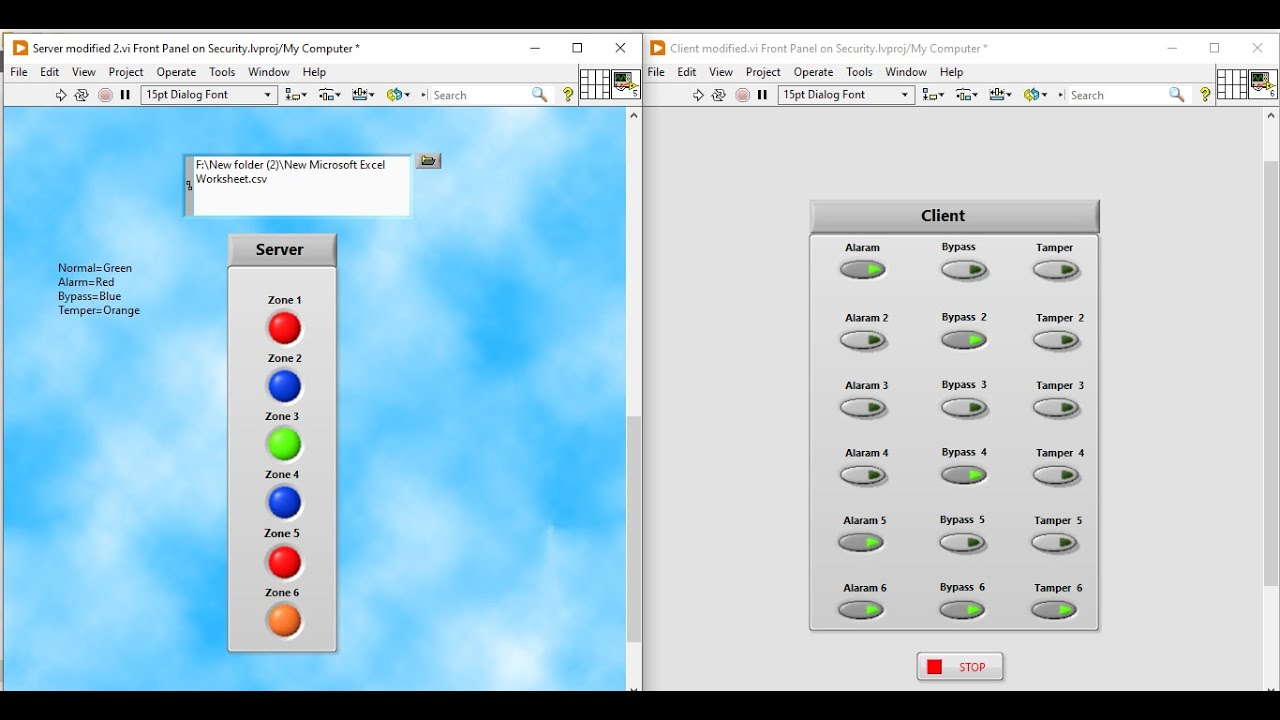Click Abort Execution in Server window toolbar
This screenshot has width=1280, height=720.
click(x=105, y=95)
